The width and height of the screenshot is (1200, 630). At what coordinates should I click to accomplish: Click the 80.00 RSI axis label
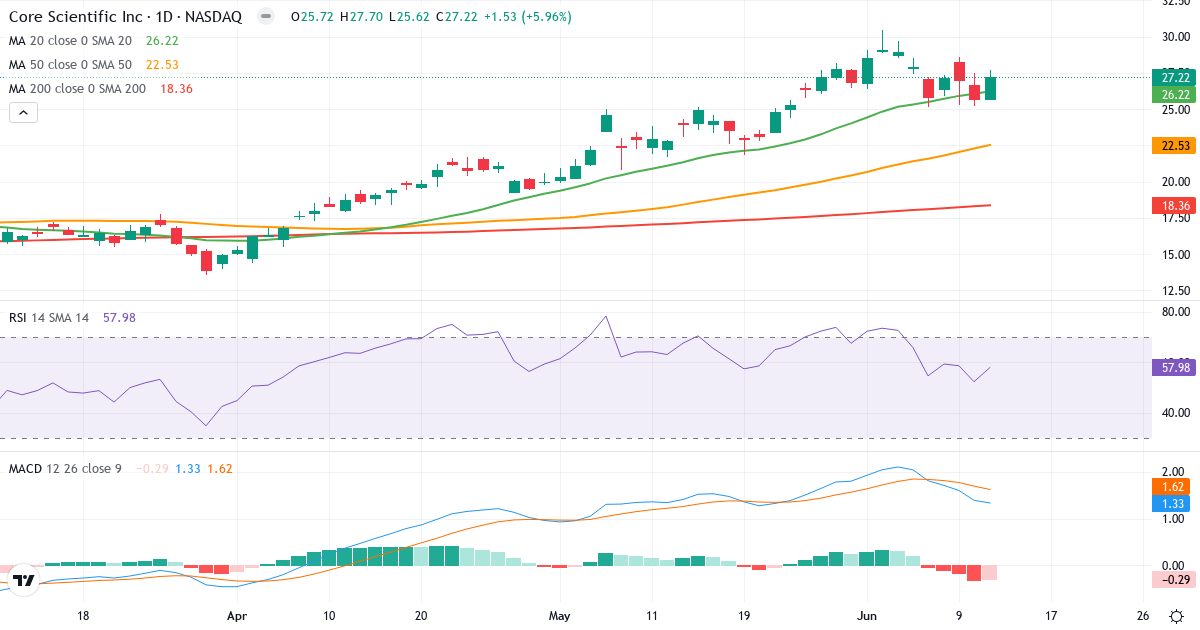click(x=1174, y=312)
